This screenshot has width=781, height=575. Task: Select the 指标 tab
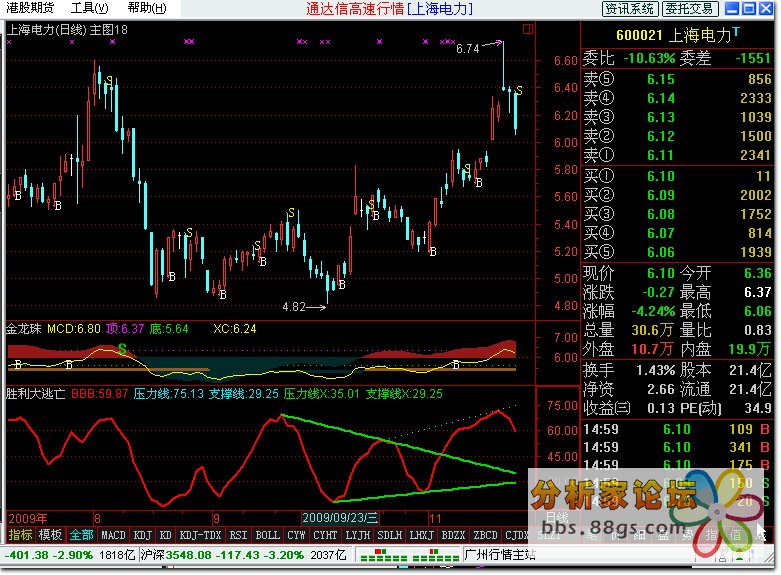point(20,535)
